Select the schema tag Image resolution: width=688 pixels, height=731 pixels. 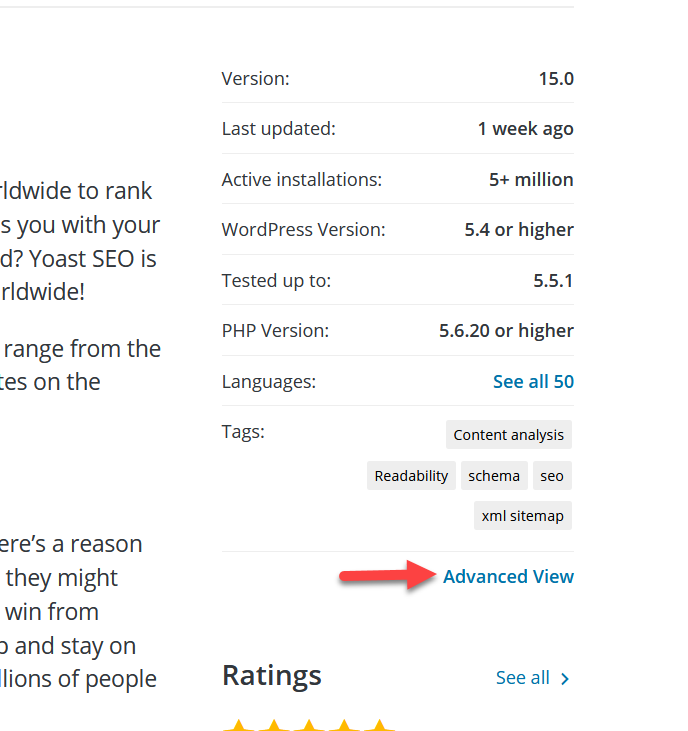494,476
